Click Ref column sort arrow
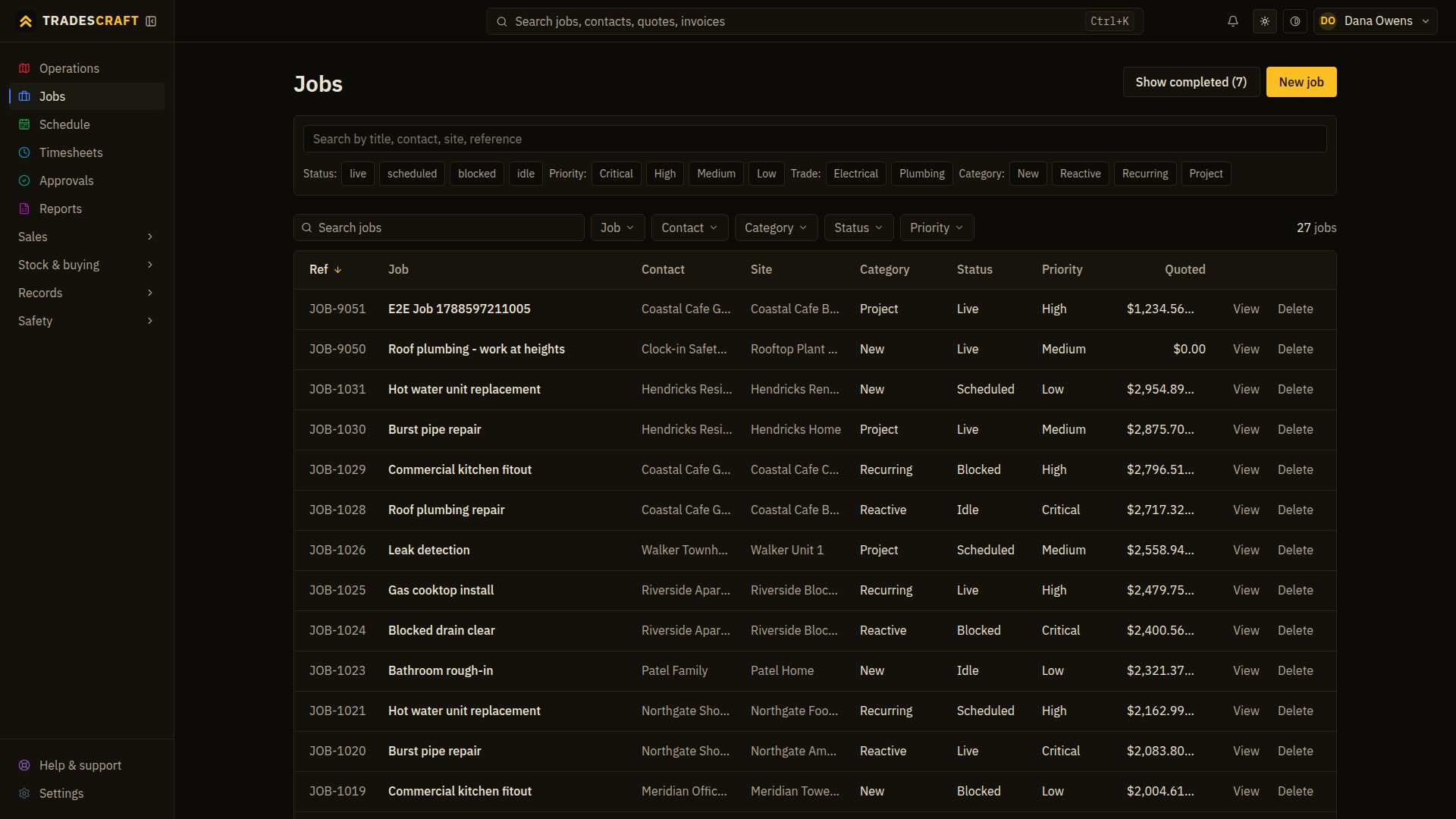 (x=338, y=270)
